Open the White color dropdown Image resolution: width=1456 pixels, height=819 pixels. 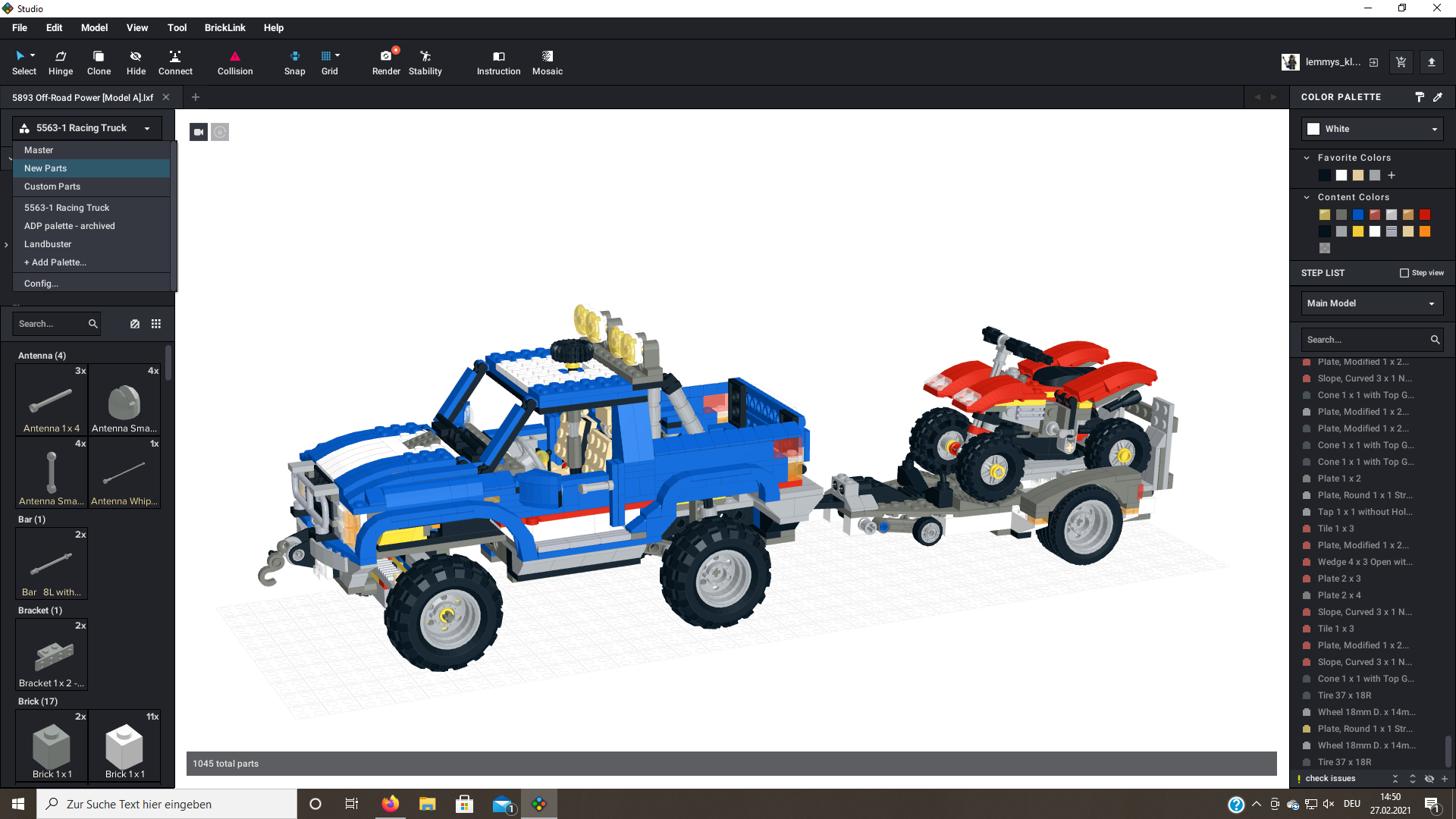point(1373,129)
